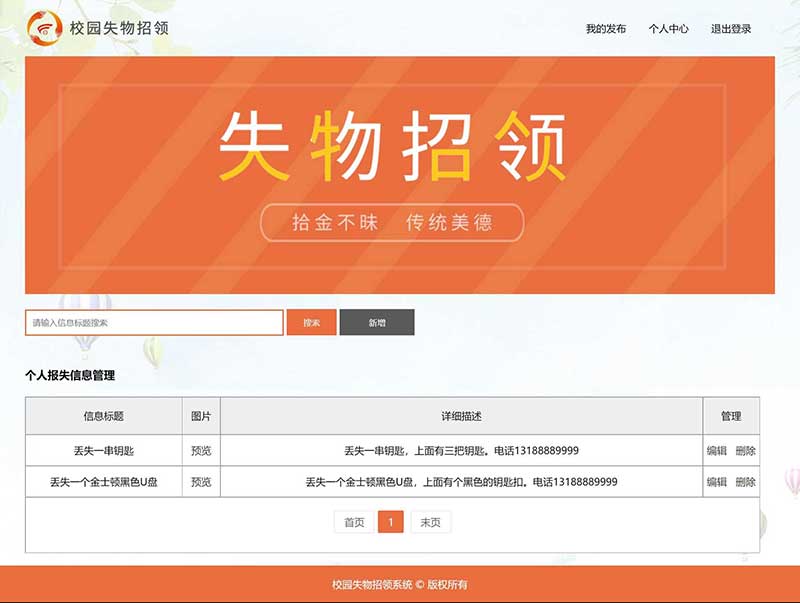Click the campus lost-and-found logo icon
Viewport: 800px width, 603px height.
click(x=43, y=27)
